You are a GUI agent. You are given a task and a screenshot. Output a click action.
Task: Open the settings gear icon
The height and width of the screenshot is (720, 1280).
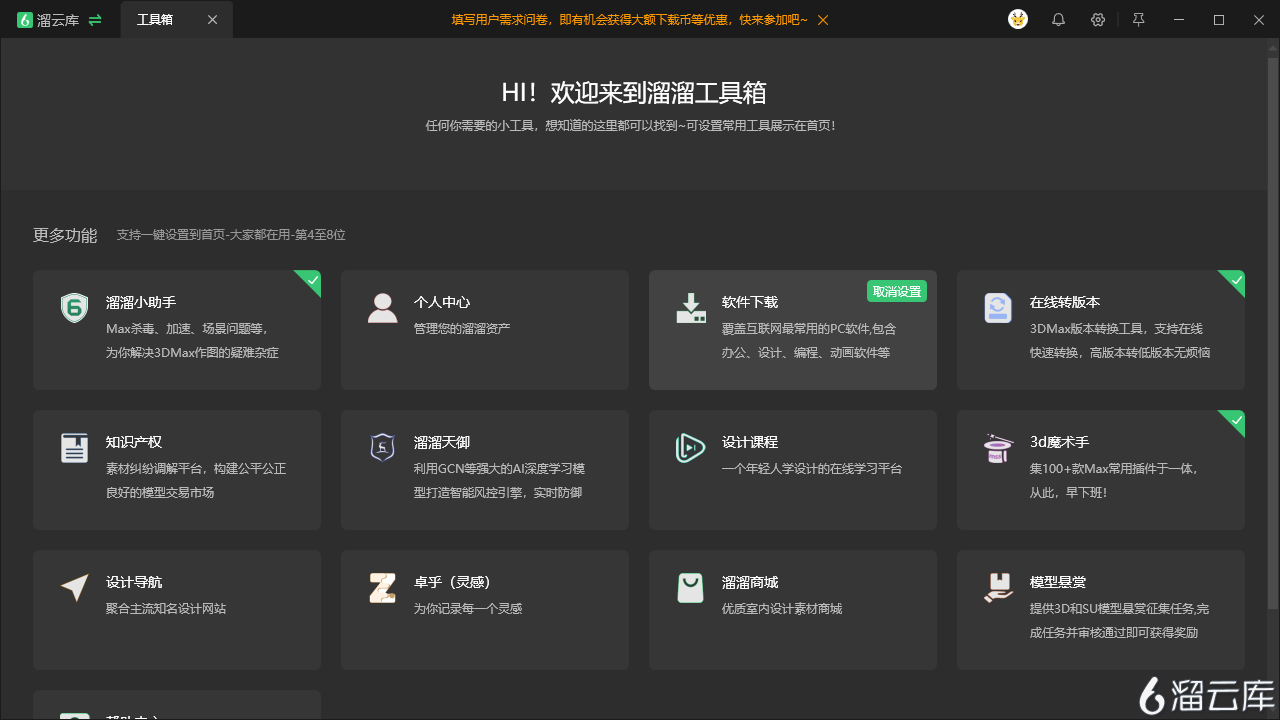tap(1098, 19)
